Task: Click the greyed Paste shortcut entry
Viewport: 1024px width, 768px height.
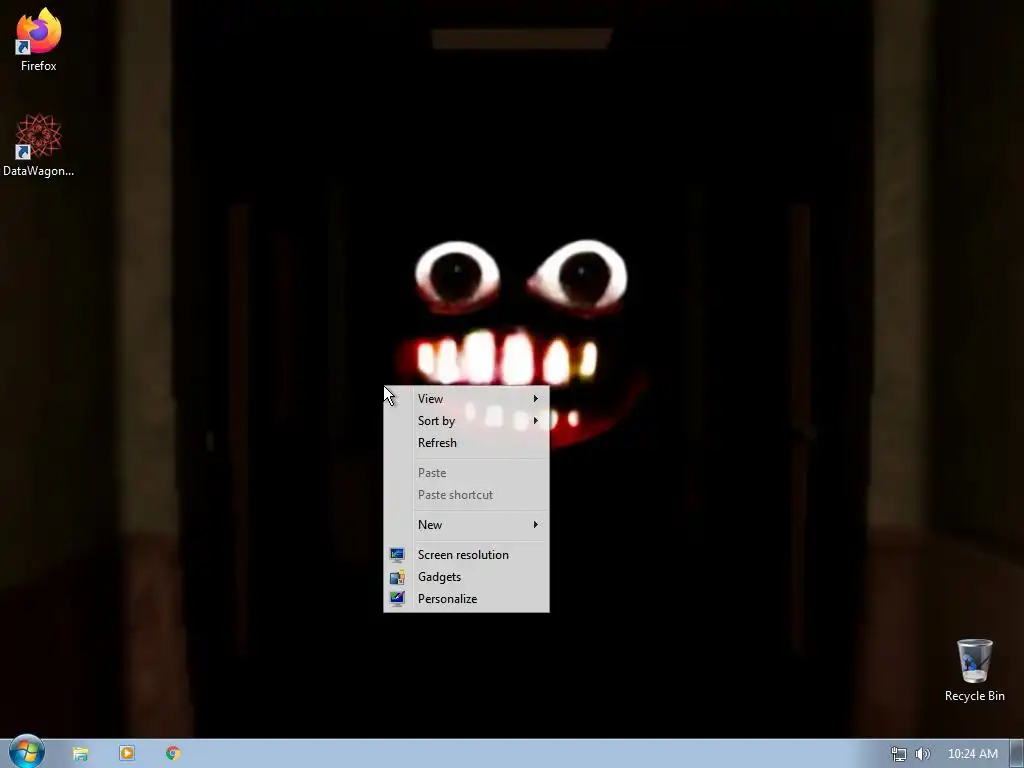Action: tap(466, 495)
